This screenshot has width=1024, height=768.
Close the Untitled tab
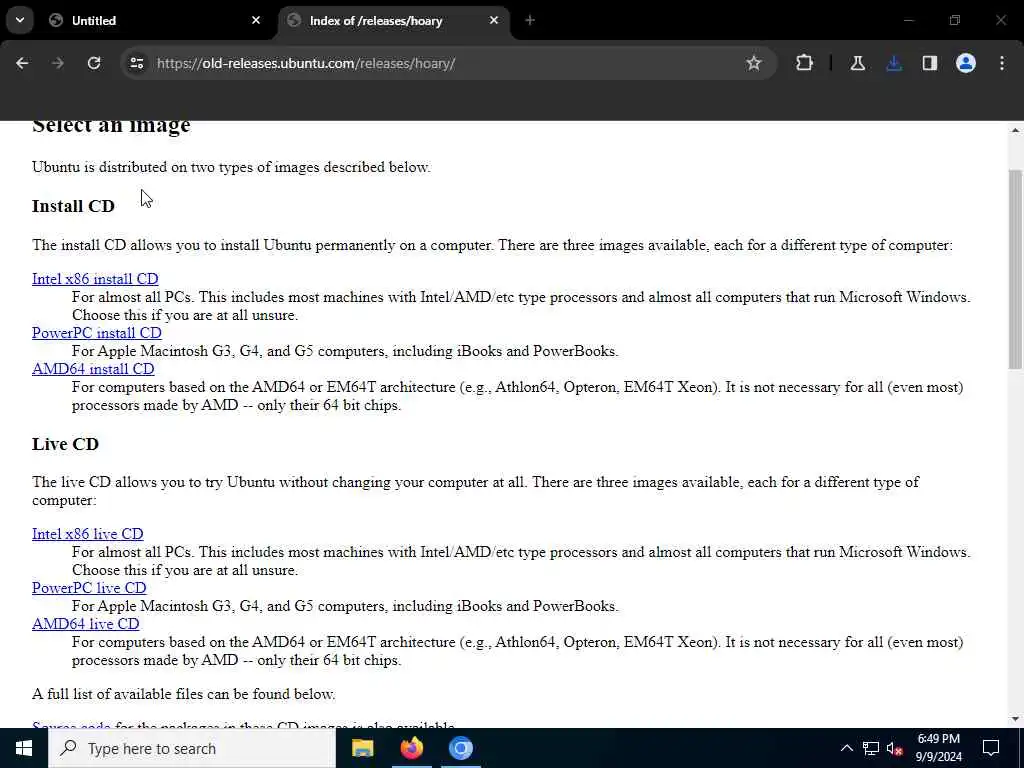coord(256,20)
